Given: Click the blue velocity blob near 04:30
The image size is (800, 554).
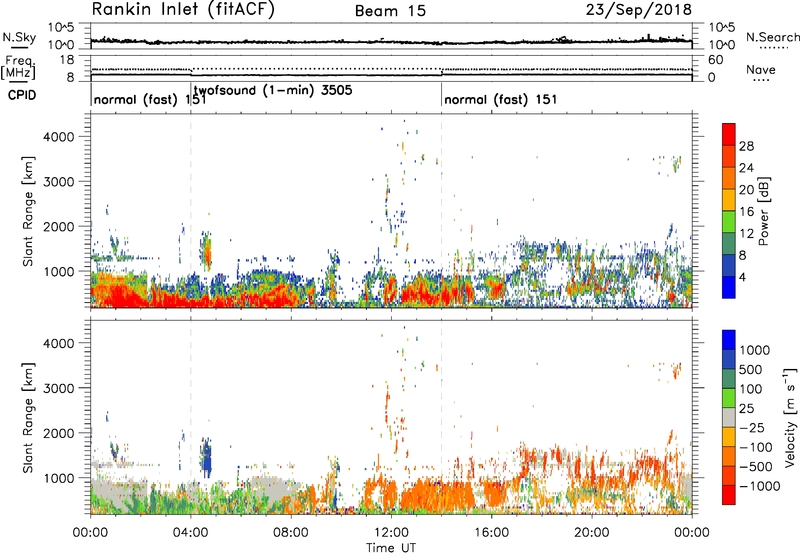Looking at the screenshot, I should [207, 461].
